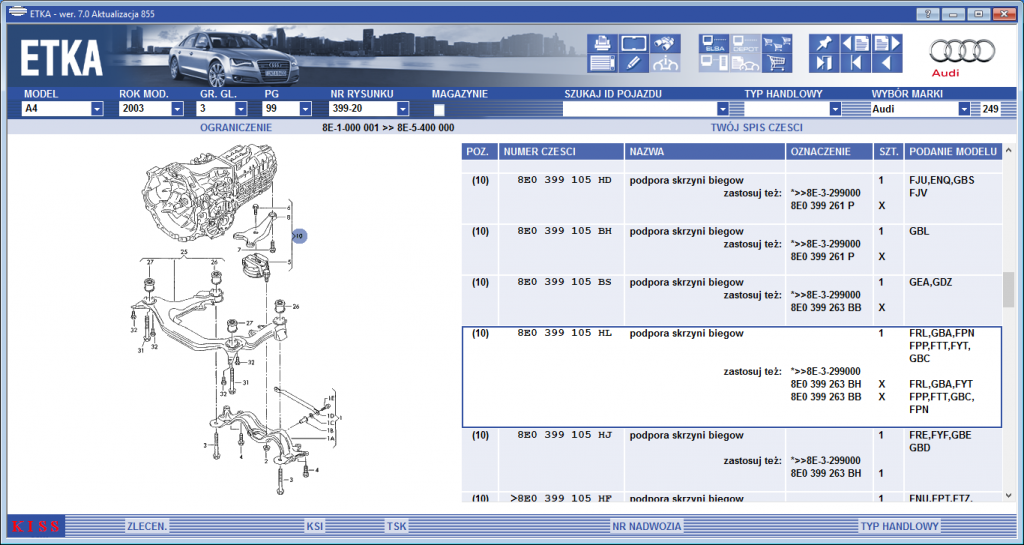Click the parts list vertical scrollbar thumb
This screenshot has height=545, width=1024.
(1008, 290)
